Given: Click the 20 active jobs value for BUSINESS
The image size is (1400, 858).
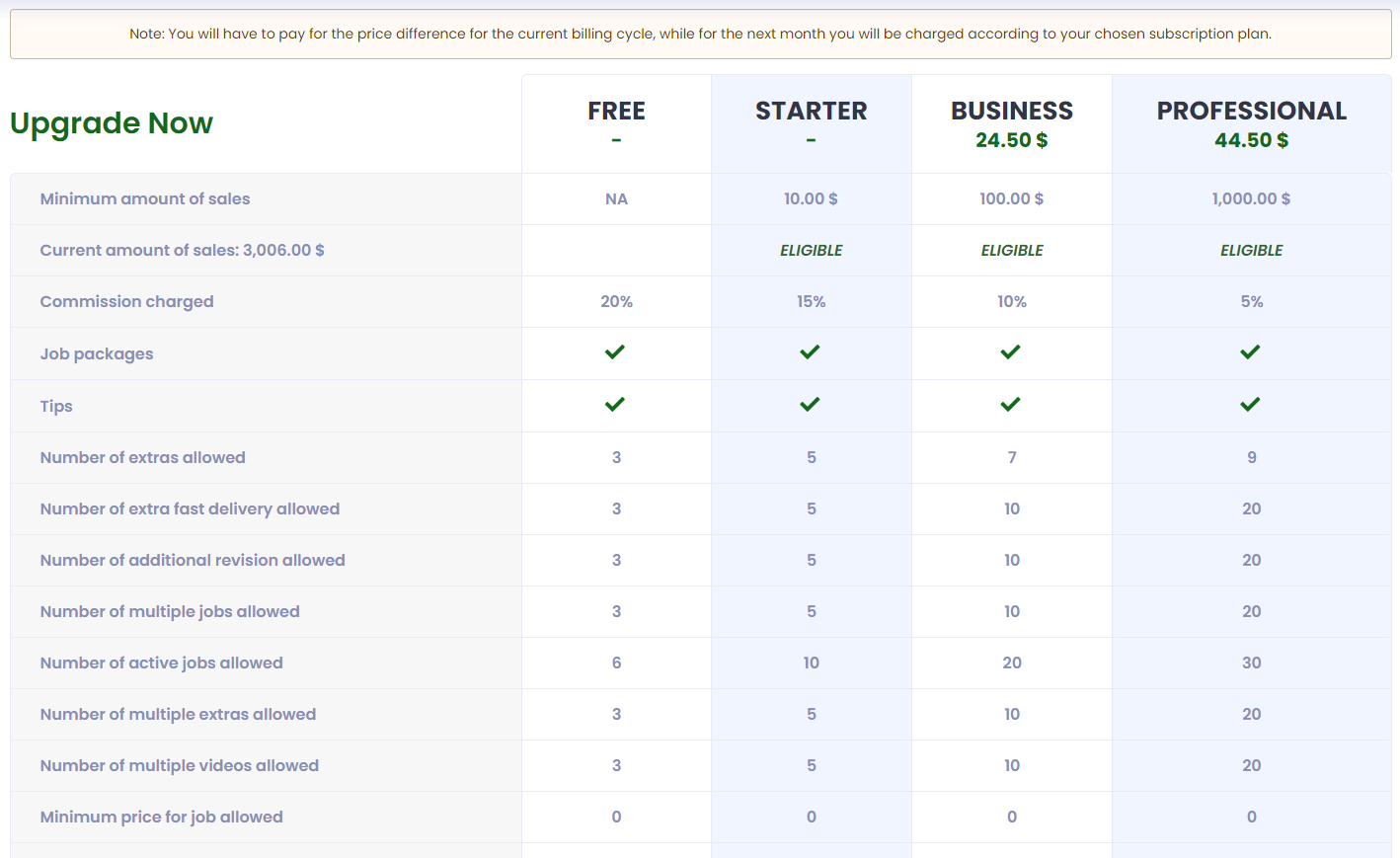Looking at the screenshot, I should (1012, 663).
